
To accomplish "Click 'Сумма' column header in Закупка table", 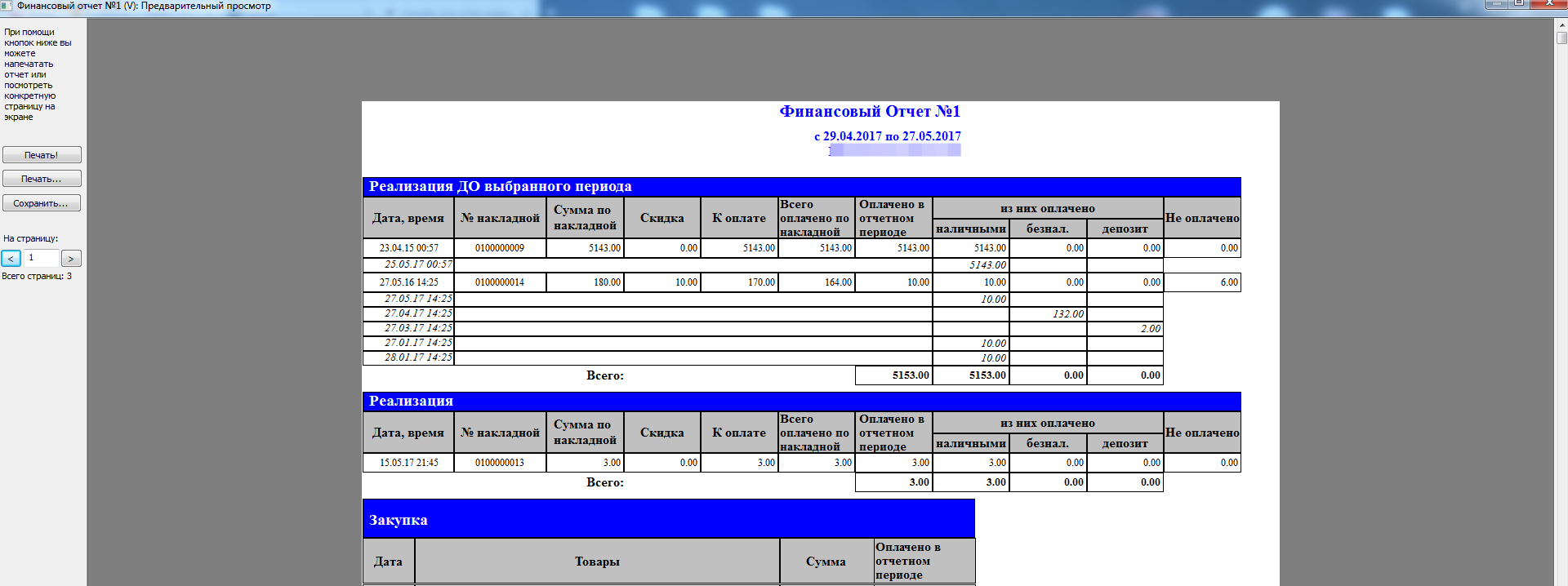I will pyautogui.click(x=826, y=562).
